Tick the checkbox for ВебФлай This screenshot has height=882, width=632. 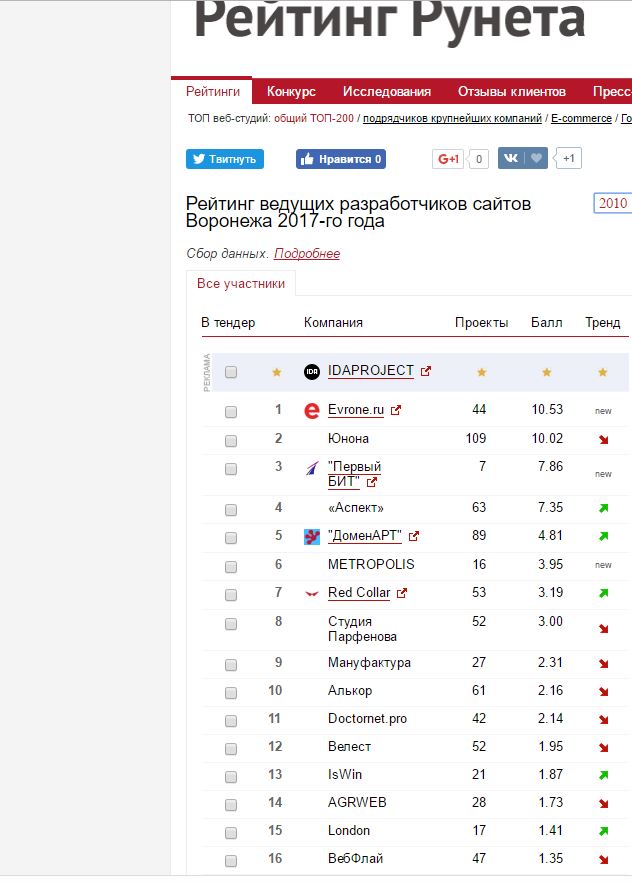click(231, 861)
